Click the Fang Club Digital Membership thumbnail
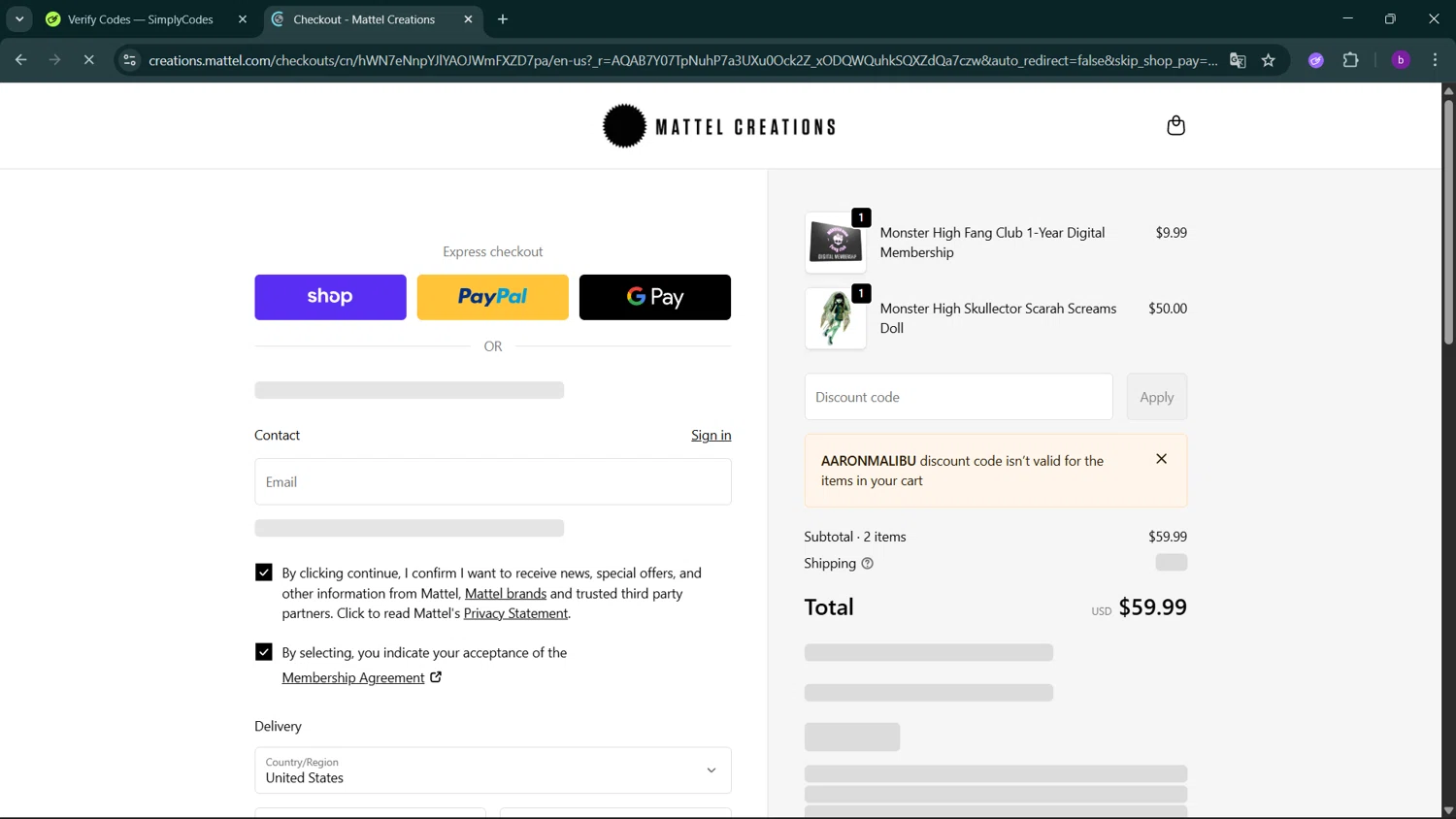Viewport: 1456px width, 819px height. pos(836,243)
